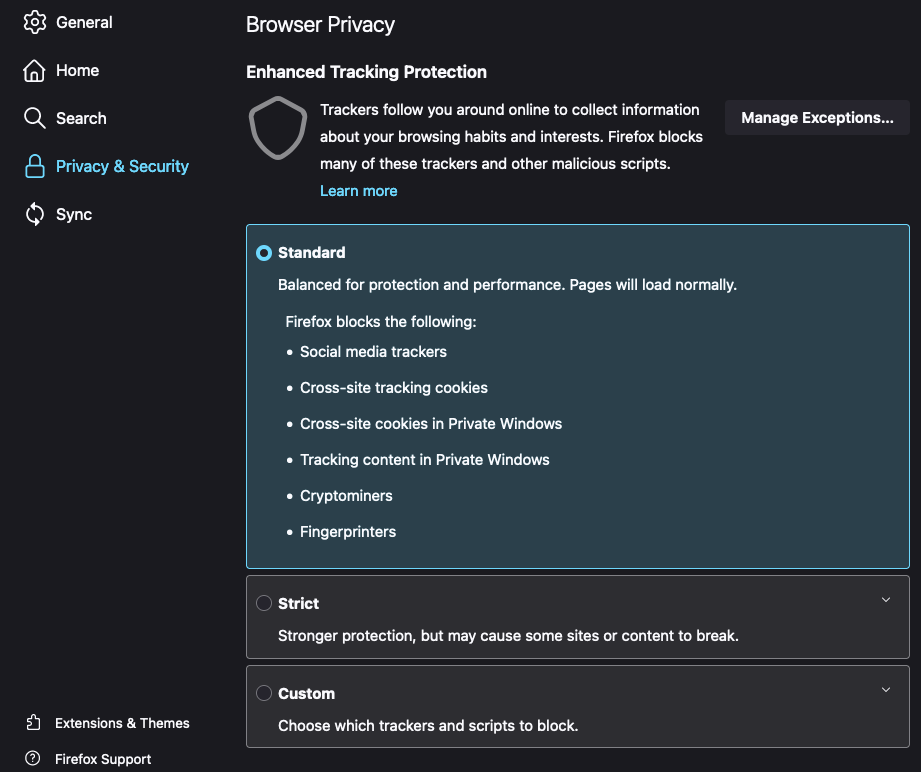The image size is (921, 772).
Task: Click the General gear icon
Action: click(x=35, y=22)
